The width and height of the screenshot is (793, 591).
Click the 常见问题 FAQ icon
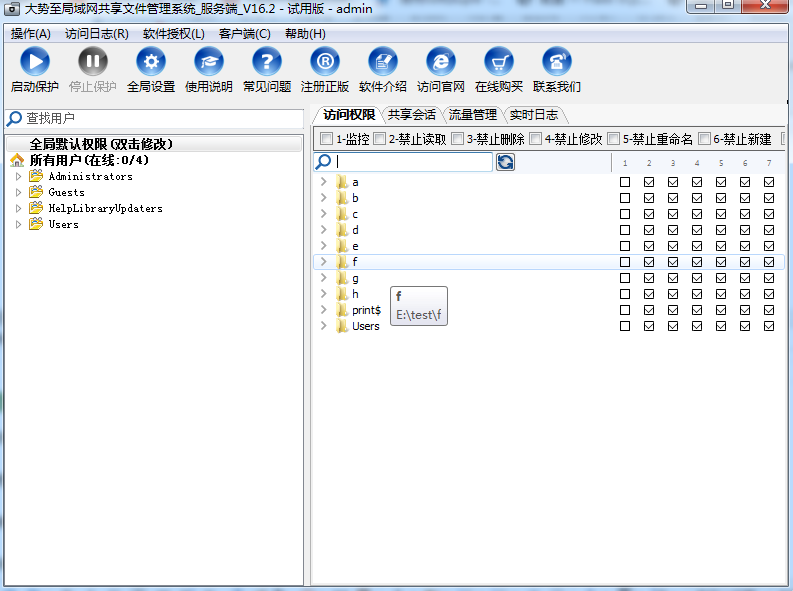tap(267, 62)
